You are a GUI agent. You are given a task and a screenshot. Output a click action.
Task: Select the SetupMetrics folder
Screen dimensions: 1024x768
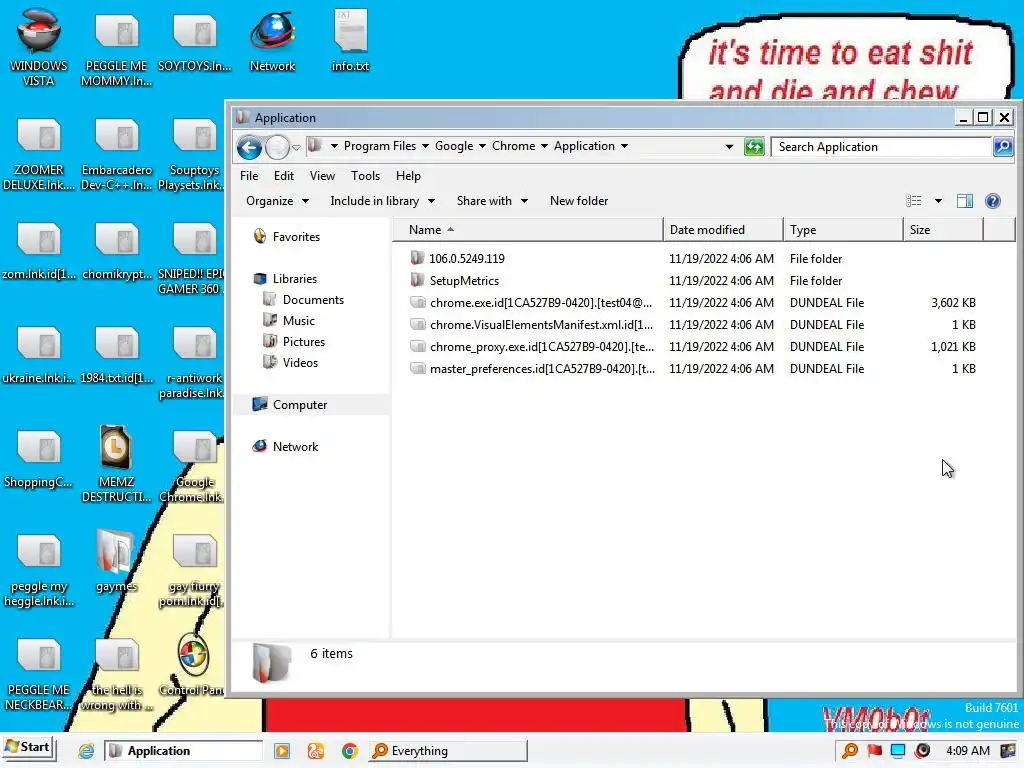pyautogui.click(x=464, y=281)
